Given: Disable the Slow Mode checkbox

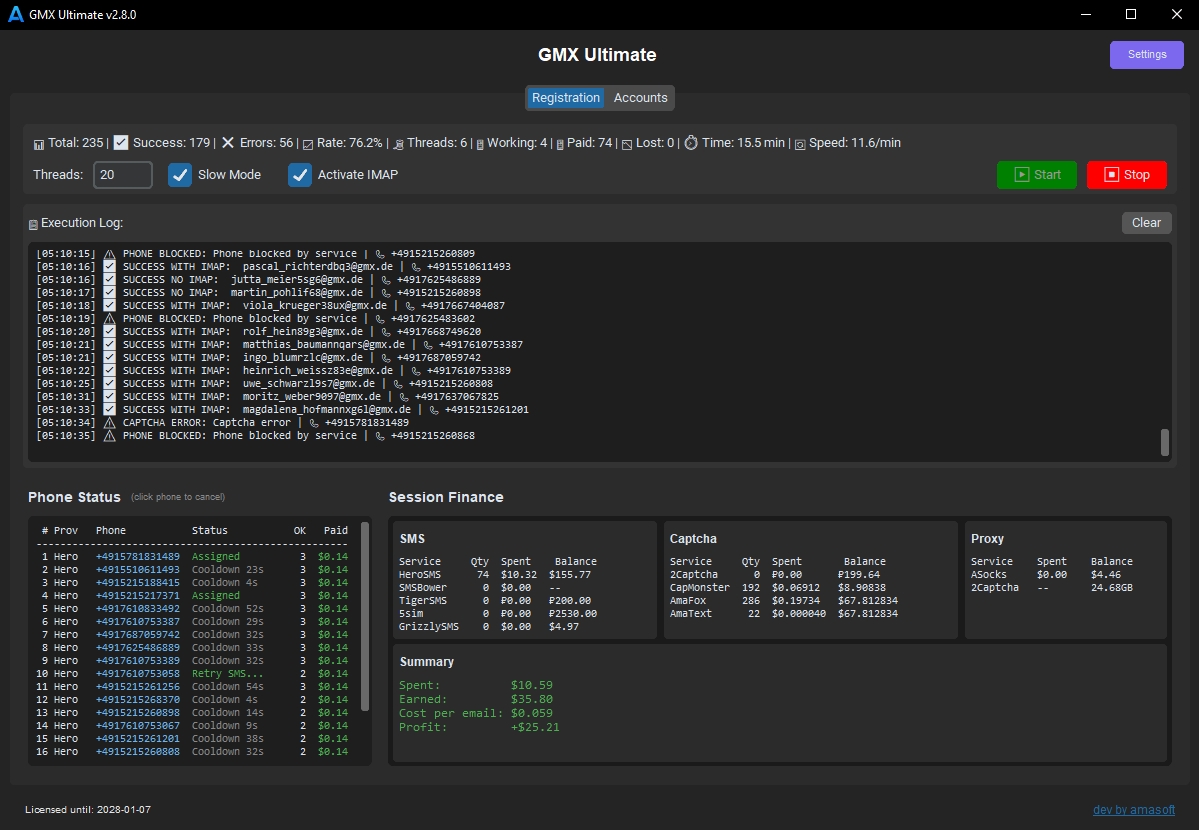Looking at the screenshot, I should coord(180,175).
